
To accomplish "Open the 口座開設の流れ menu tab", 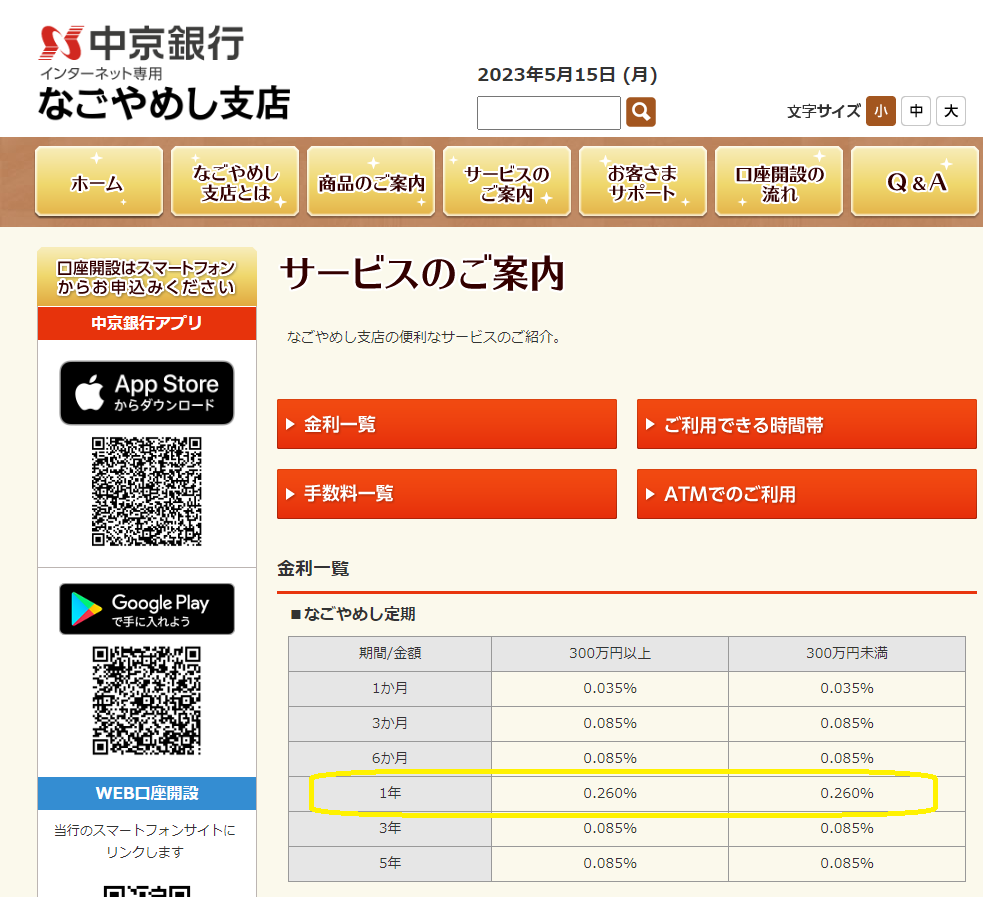I will [x=779, y=182].
